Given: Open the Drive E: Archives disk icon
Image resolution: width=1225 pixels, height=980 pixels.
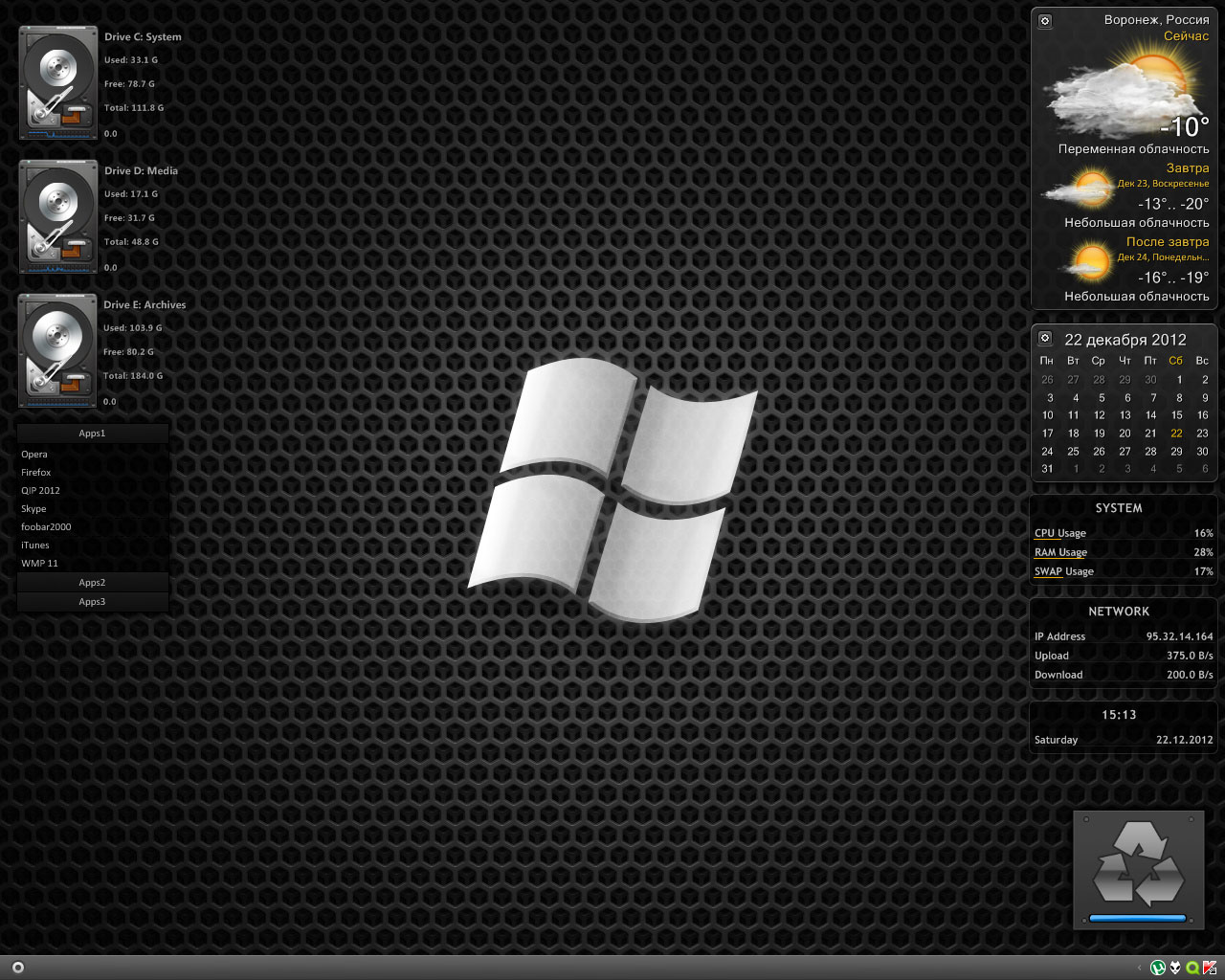Looking at the screenshot, I should point(58,351).
